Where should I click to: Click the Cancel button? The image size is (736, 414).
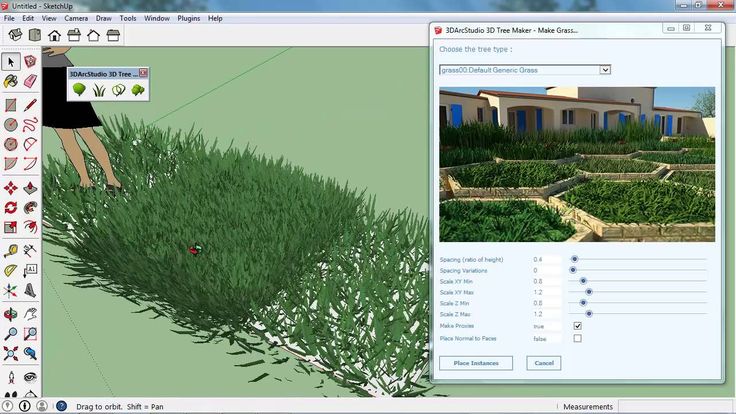click(544, 363)
